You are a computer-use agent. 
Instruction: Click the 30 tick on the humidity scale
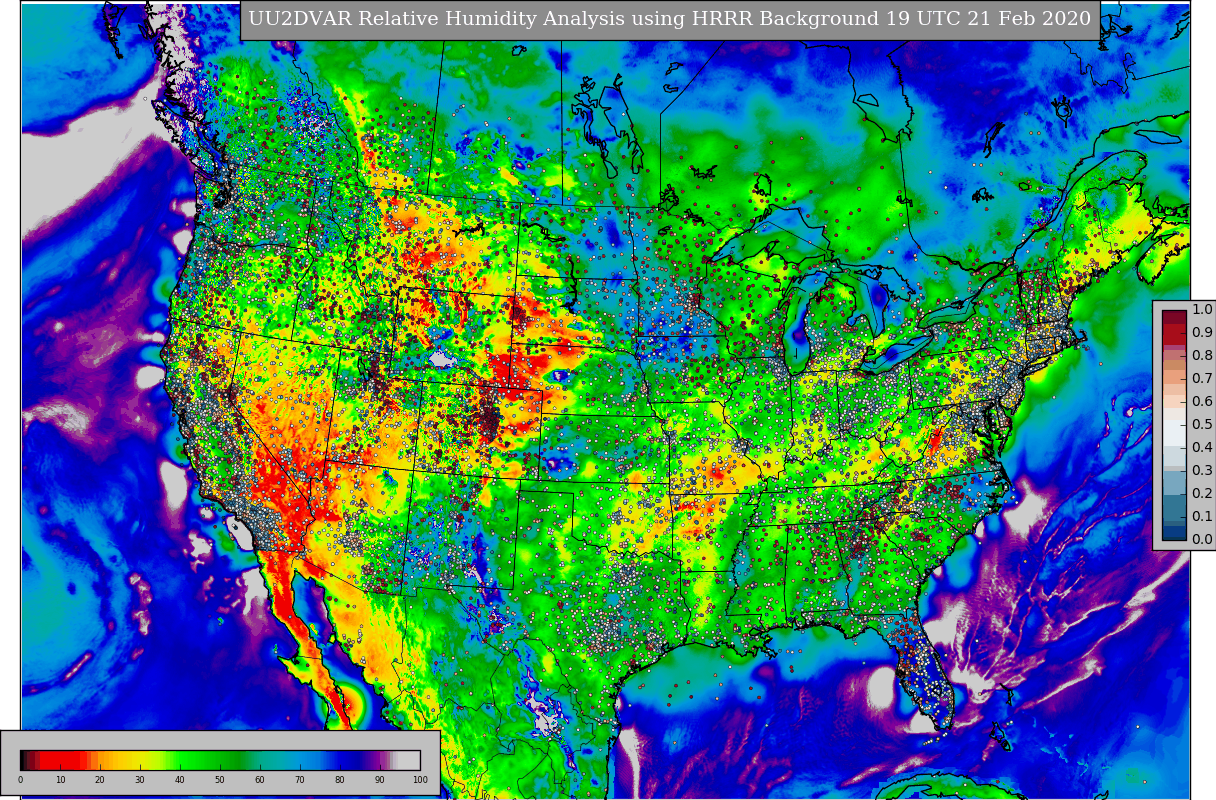click(140, 780)
